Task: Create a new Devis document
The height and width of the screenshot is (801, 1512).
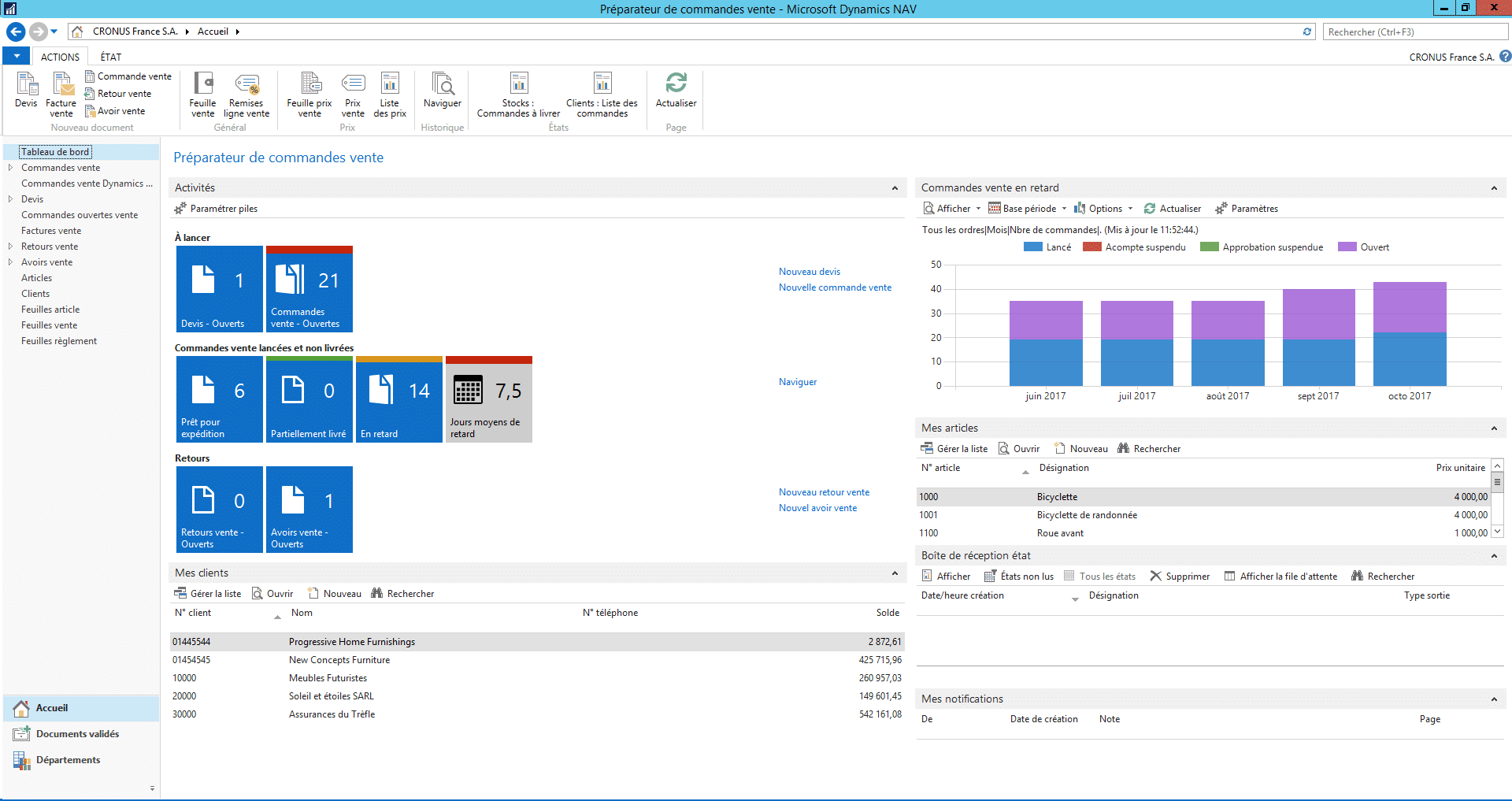Action: 26,90
